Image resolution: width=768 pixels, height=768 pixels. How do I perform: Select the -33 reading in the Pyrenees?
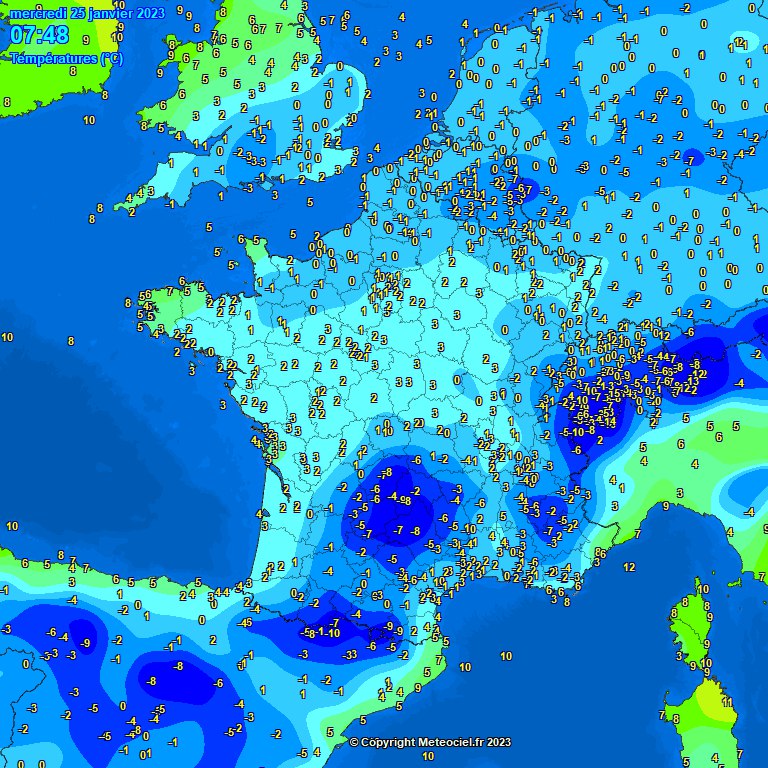coord(350,655)
